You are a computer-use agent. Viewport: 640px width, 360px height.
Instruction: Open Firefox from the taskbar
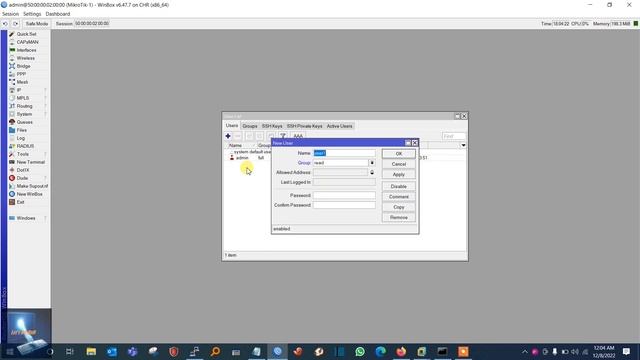tap(401, 351)
